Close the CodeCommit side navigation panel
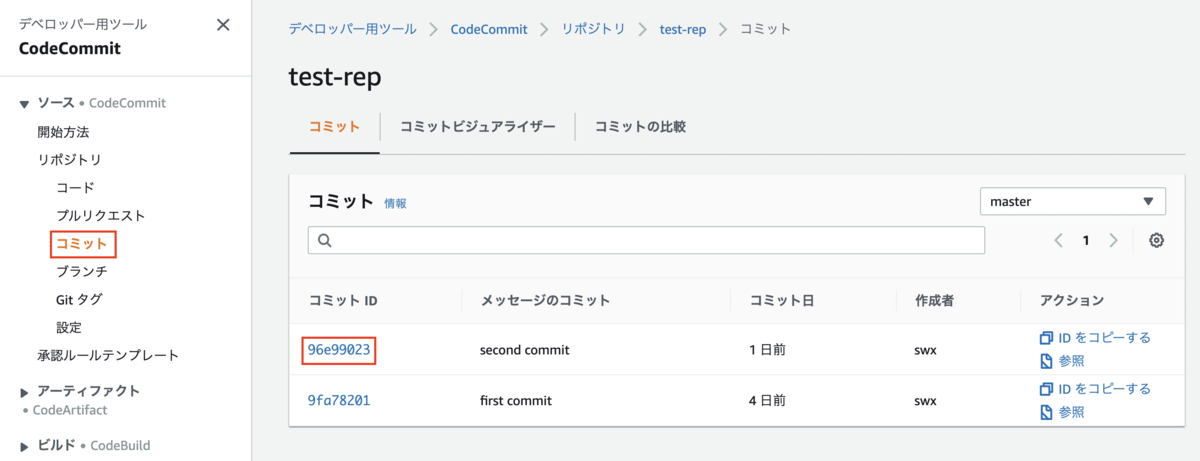1200x461 pixels. click(223, 25)
